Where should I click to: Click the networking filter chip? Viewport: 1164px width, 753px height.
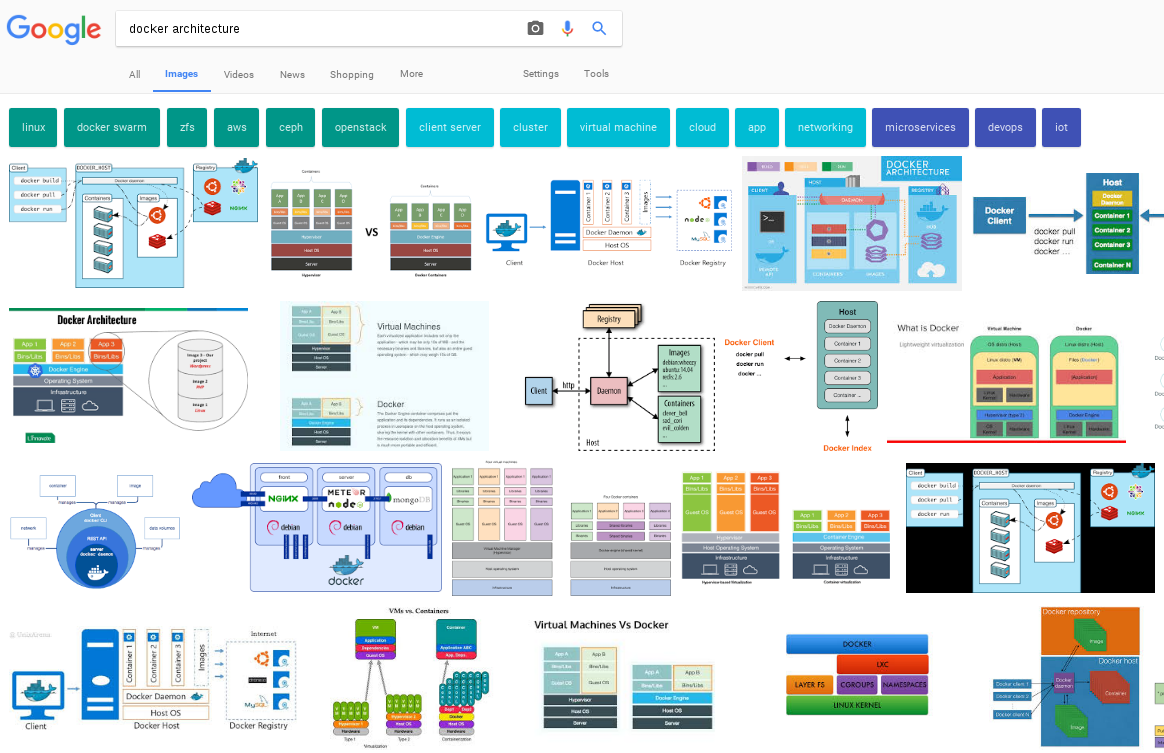point(825,127)
